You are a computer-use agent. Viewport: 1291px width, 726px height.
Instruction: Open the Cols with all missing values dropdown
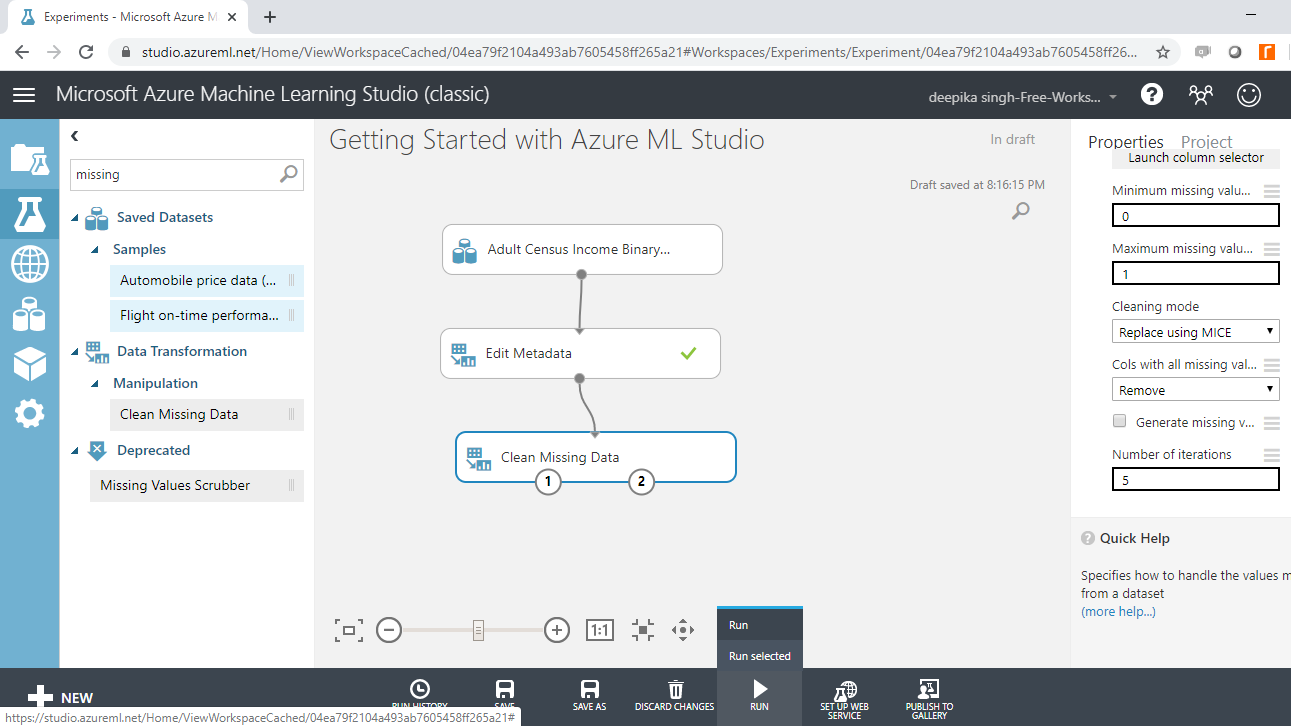click(1195, 390)
